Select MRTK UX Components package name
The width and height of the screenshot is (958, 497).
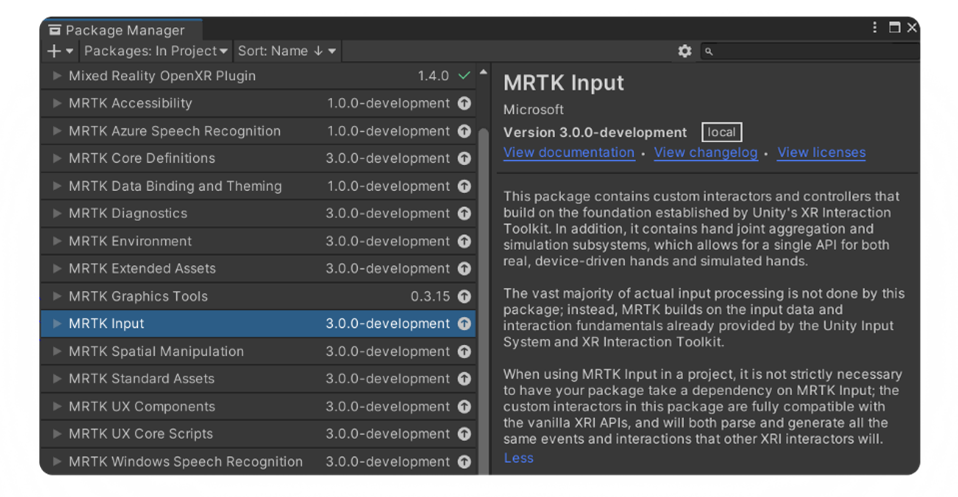(142, 407)
